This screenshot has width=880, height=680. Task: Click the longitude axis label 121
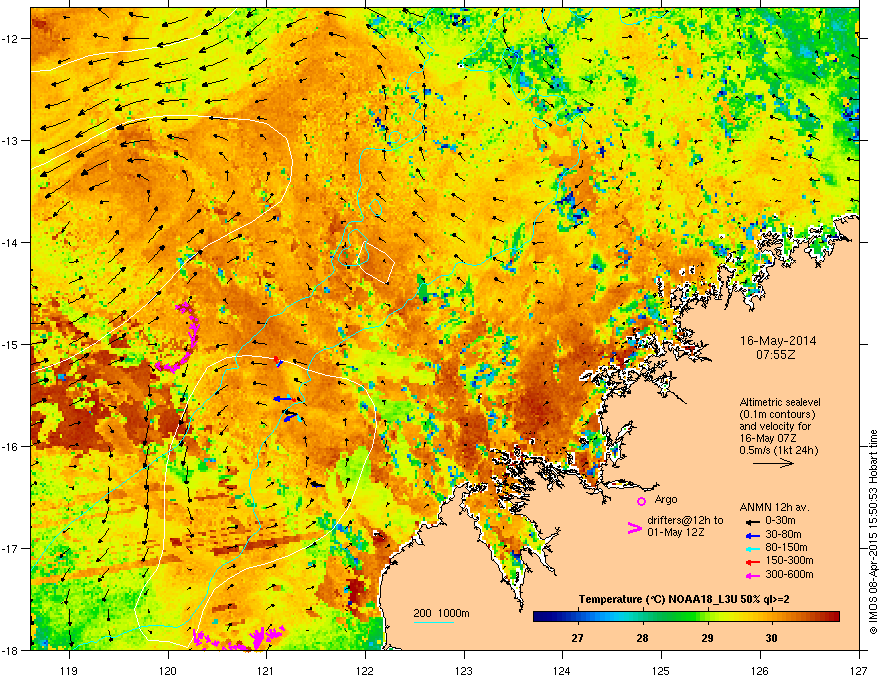[x=266, y=670]
